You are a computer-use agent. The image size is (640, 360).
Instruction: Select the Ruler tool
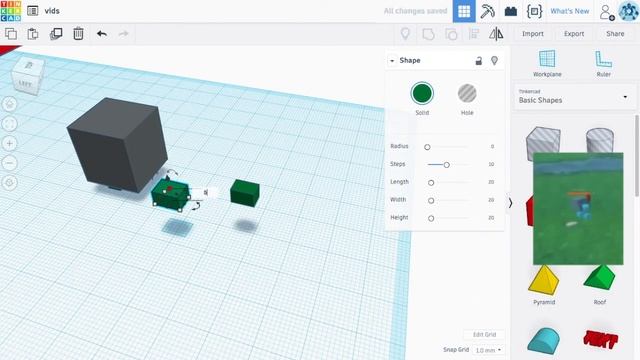coord(603,64)
